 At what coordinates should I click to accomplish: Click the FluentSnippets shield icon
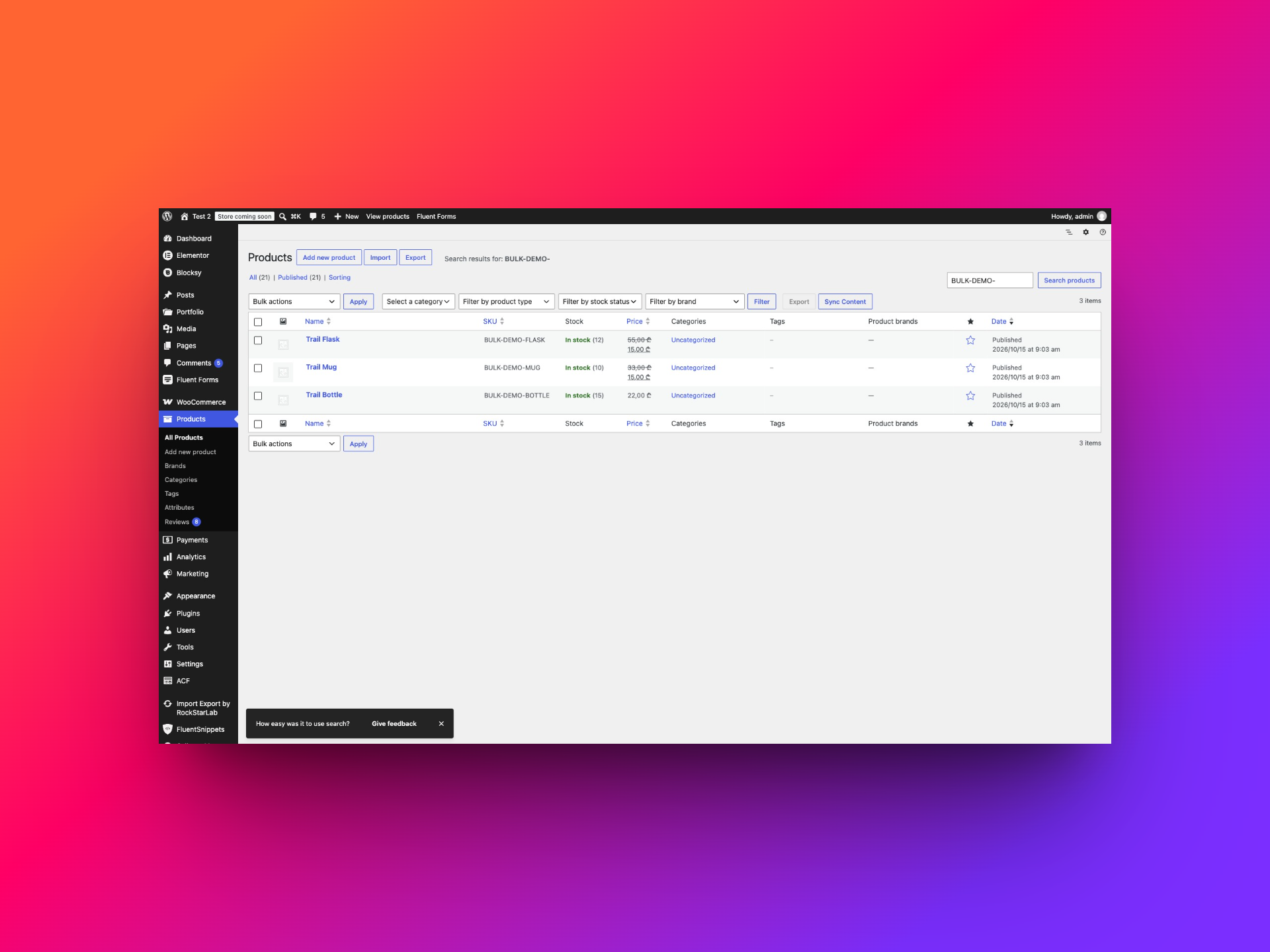click(x=167, y=729)
